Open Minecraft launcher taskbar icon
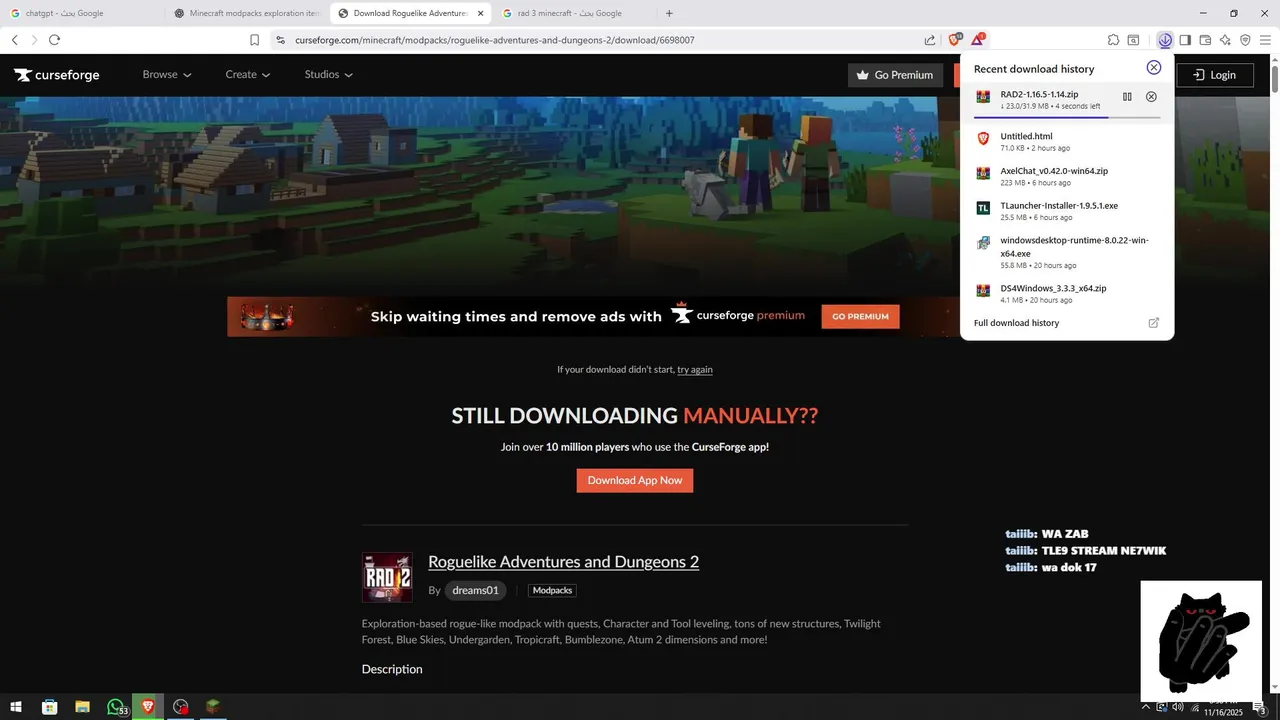Image resolution: width=1280 pixels, height=720 pixels. tap(213, 707)
